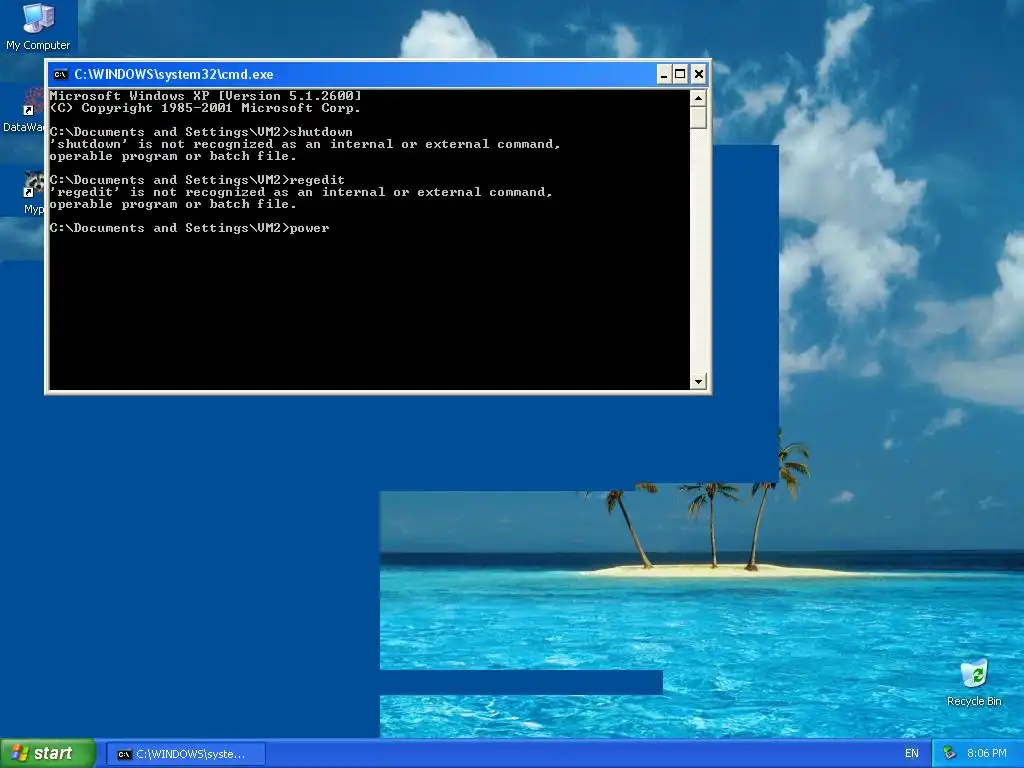
Task: Click the typed 'power' command text
Action: [x=309, y=228]
